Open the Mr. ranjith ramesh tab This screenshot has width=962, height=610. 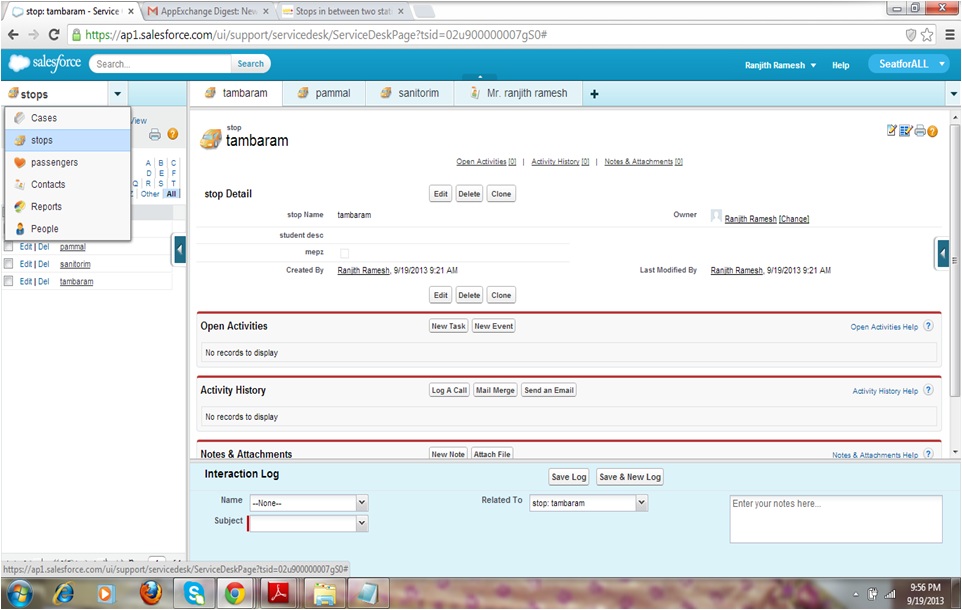click(x=518, y=93)
